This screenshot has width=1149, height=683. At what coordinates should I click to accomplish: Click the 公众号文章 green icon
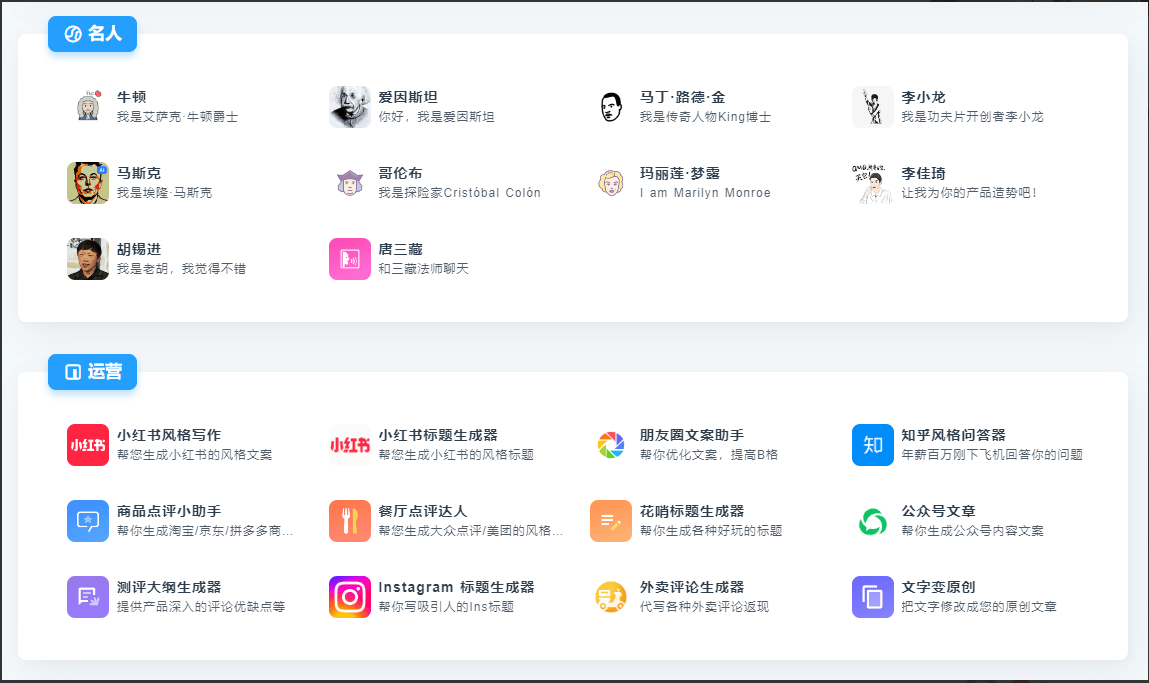click(872, 521)
